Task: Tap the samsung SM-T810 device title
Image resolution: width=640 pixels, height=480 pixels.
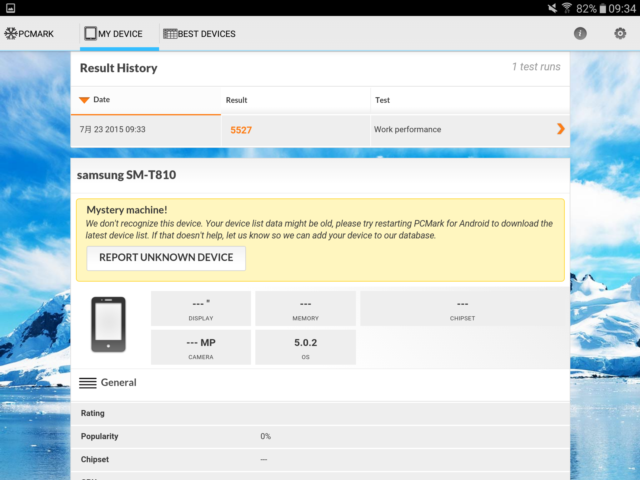Action: (127, 175)
